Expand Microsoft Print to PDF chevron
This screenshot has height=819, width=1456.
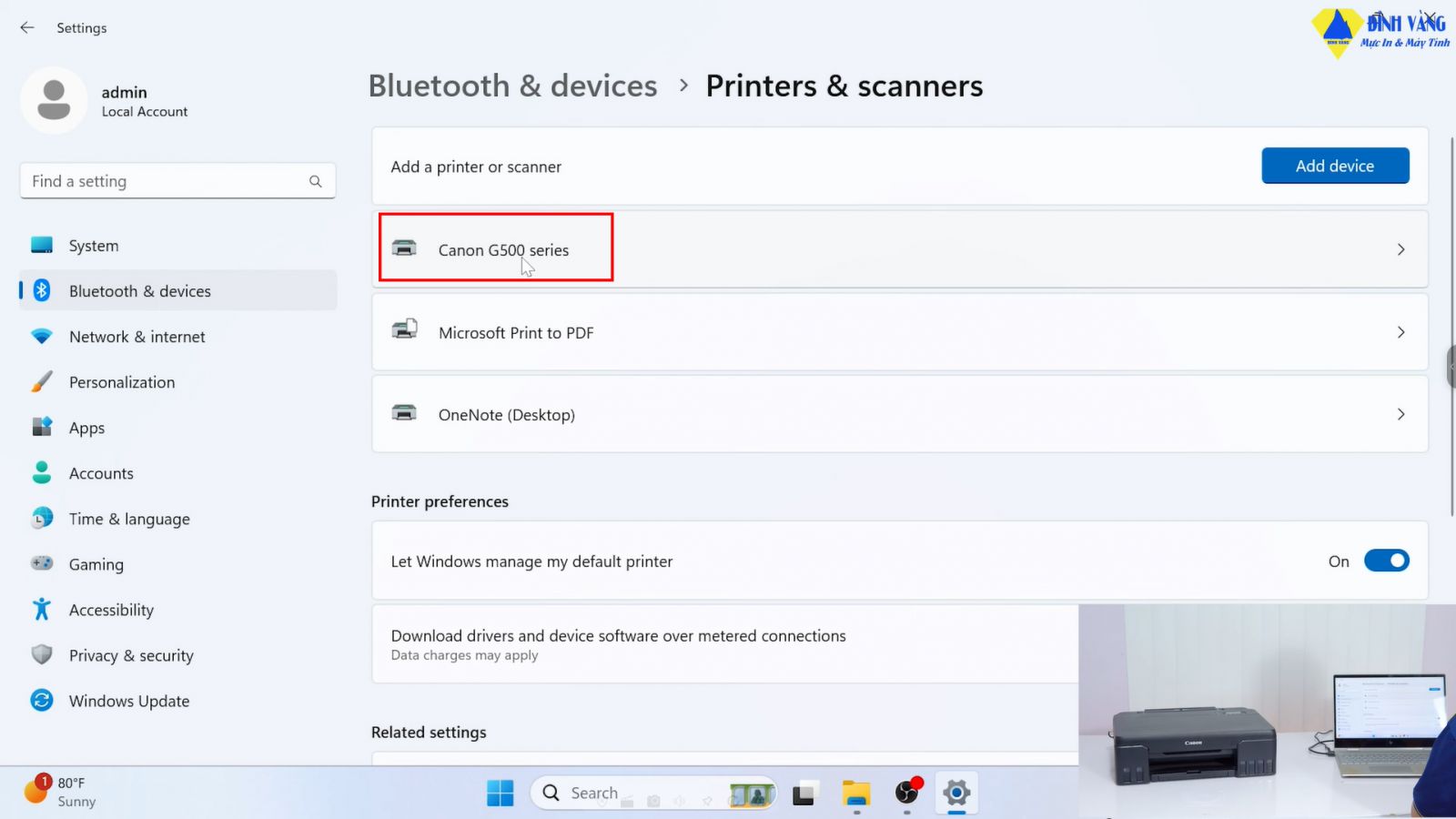coord(1400,332)
